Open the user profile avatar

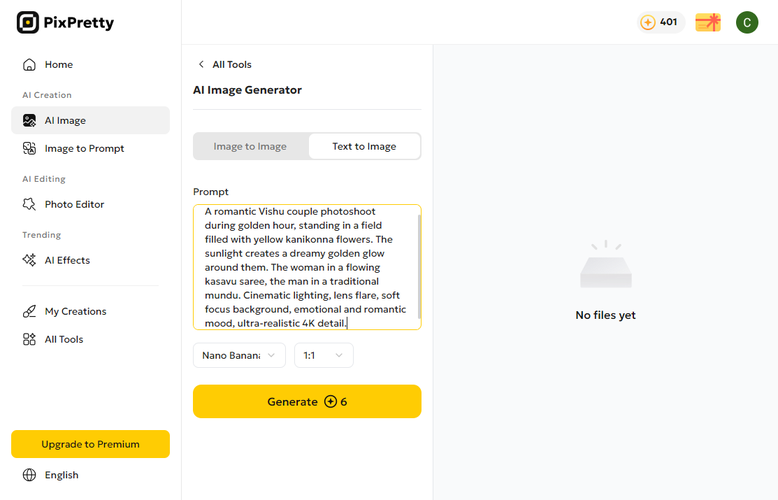pos(747,22)
